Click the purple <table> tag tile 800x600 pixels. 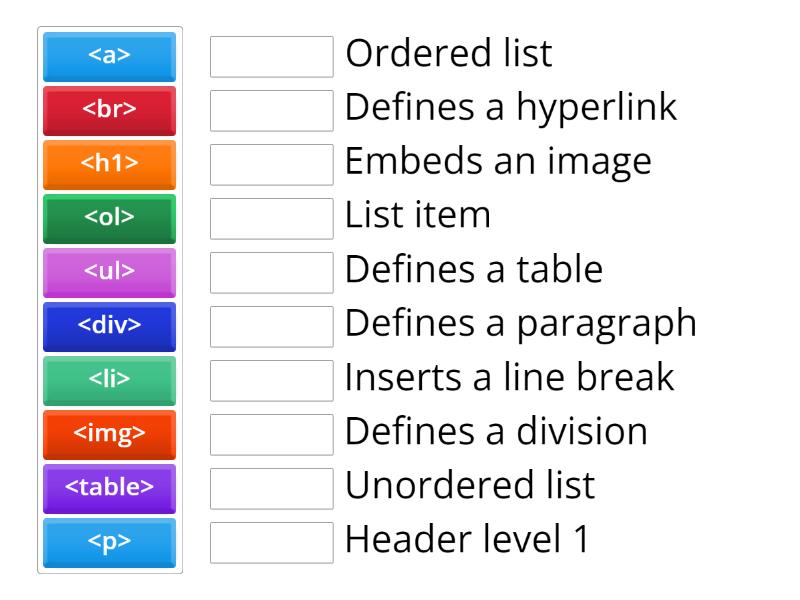point(109,489)
